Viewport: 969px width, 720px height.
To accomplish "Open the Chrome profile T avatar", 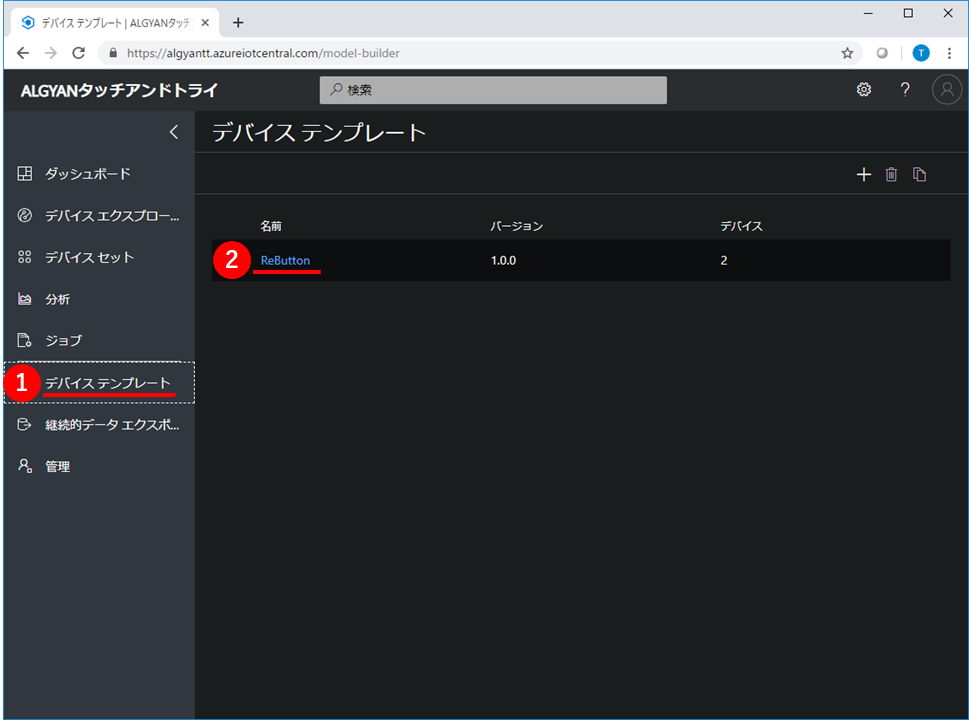I will (921, 53).
